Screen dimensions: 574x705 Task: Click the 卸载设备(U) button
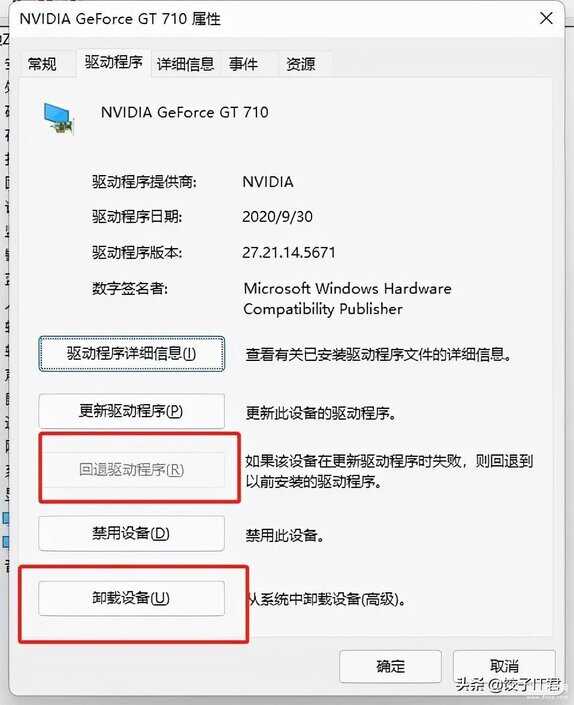(132, 598)
